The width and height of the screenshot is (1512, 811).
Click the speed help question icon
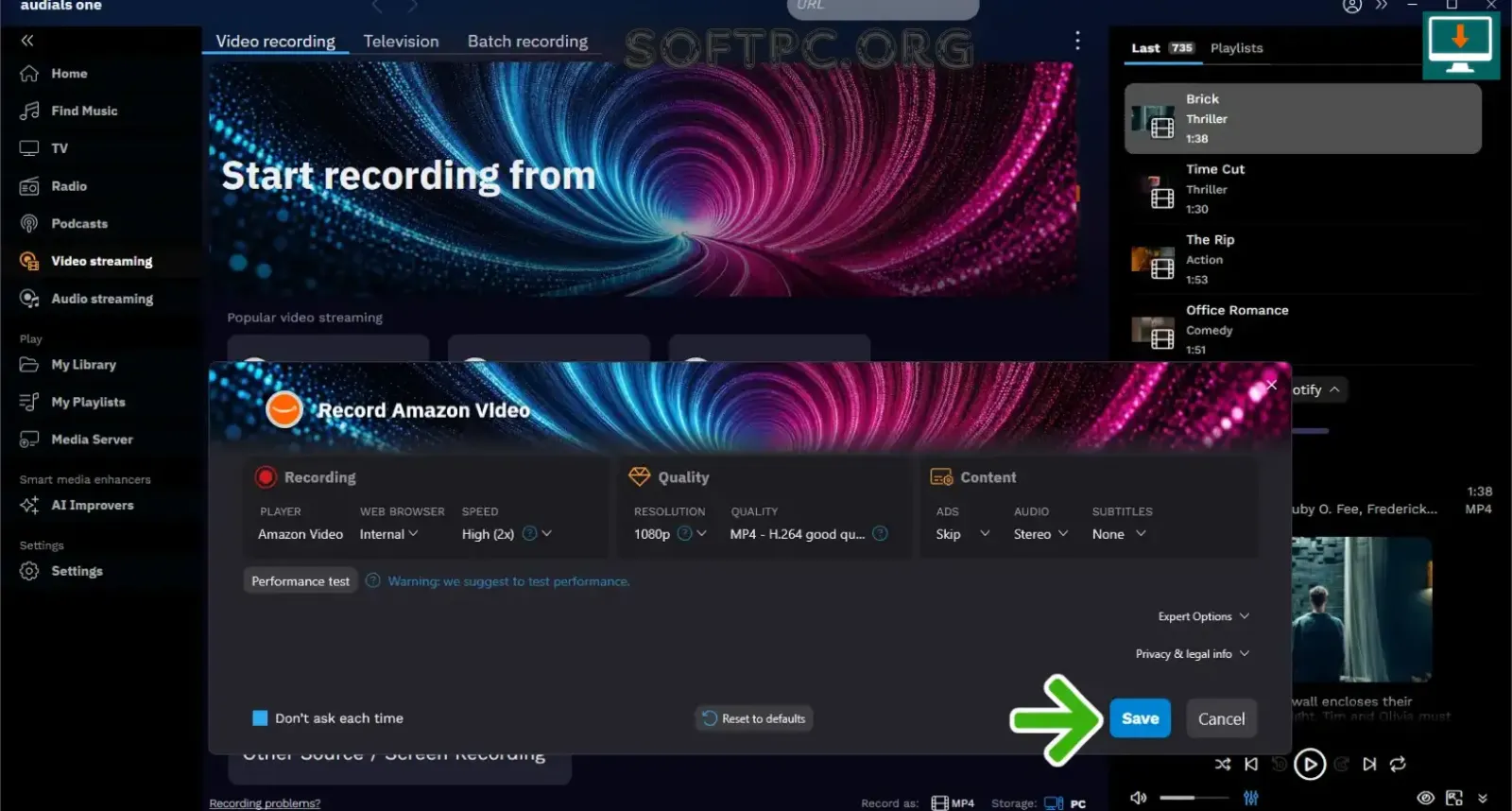[529, 533]
